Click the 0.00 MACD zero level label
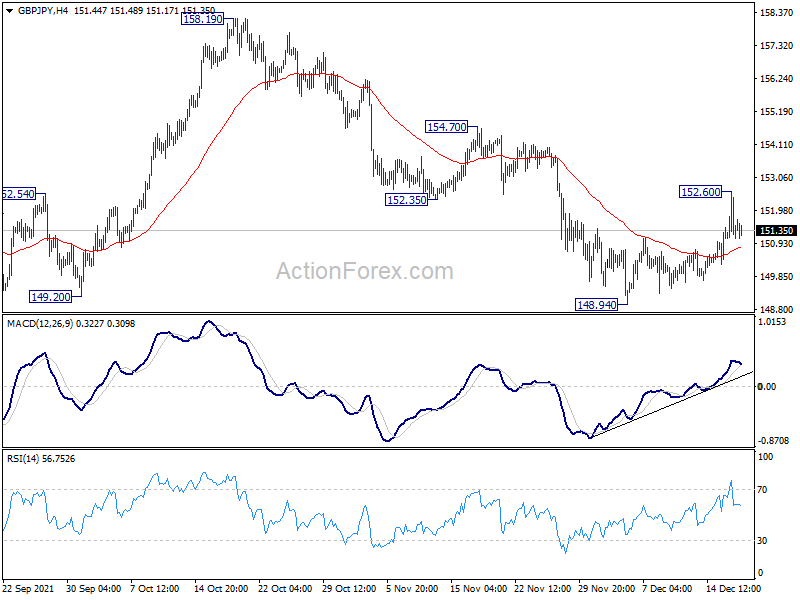Viewport: 800px width, 600px height. pyautogui.click(x=767, y=387)
